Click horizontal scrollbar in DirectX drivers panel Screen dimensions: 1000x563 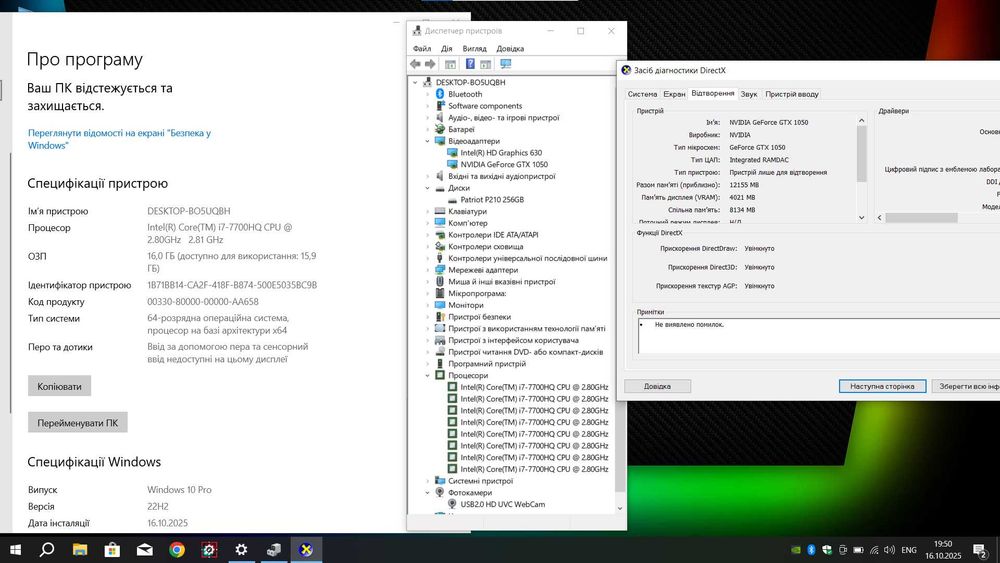921,218
